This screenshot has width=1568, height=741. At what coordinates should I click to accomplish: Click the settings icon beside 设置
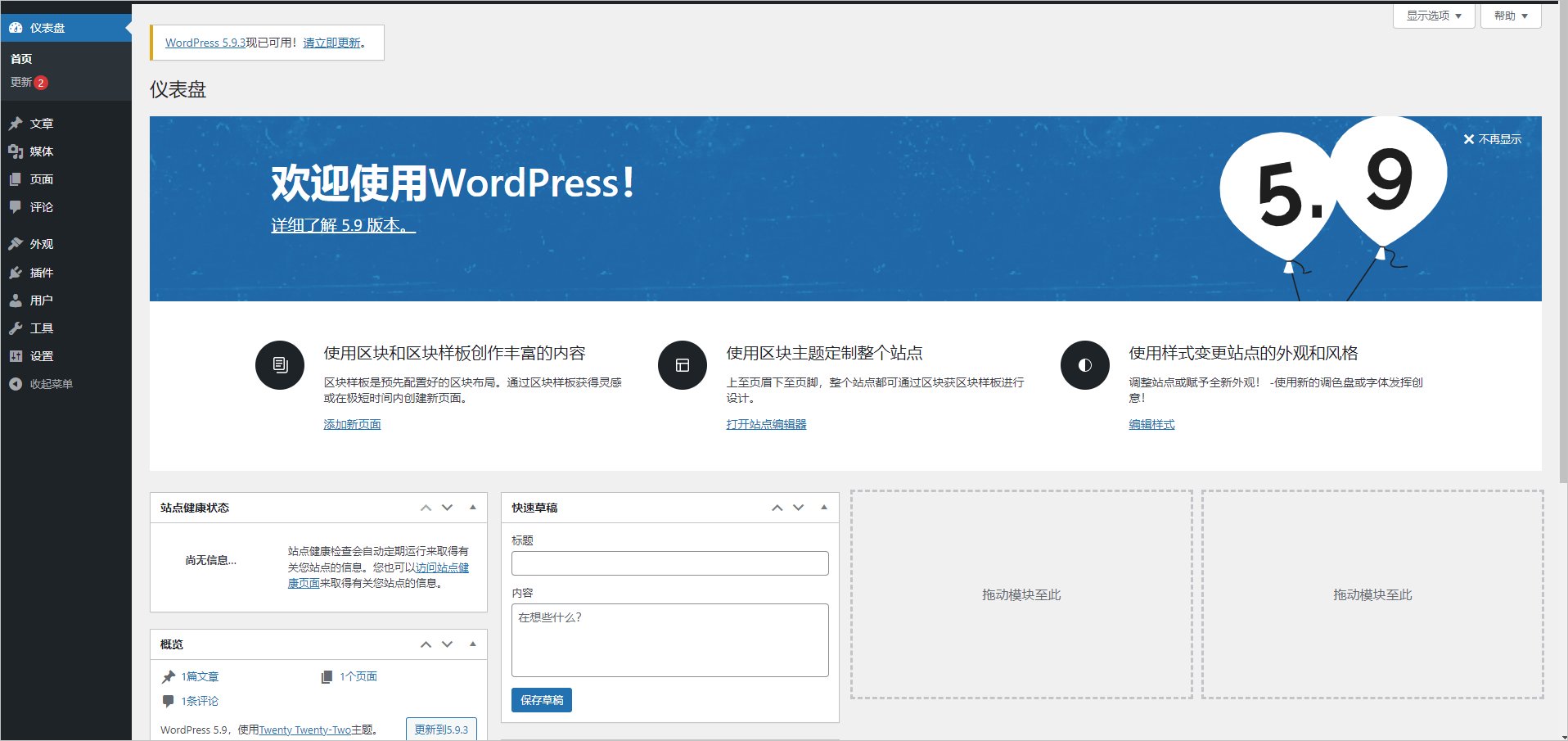(x=16, y=356)
